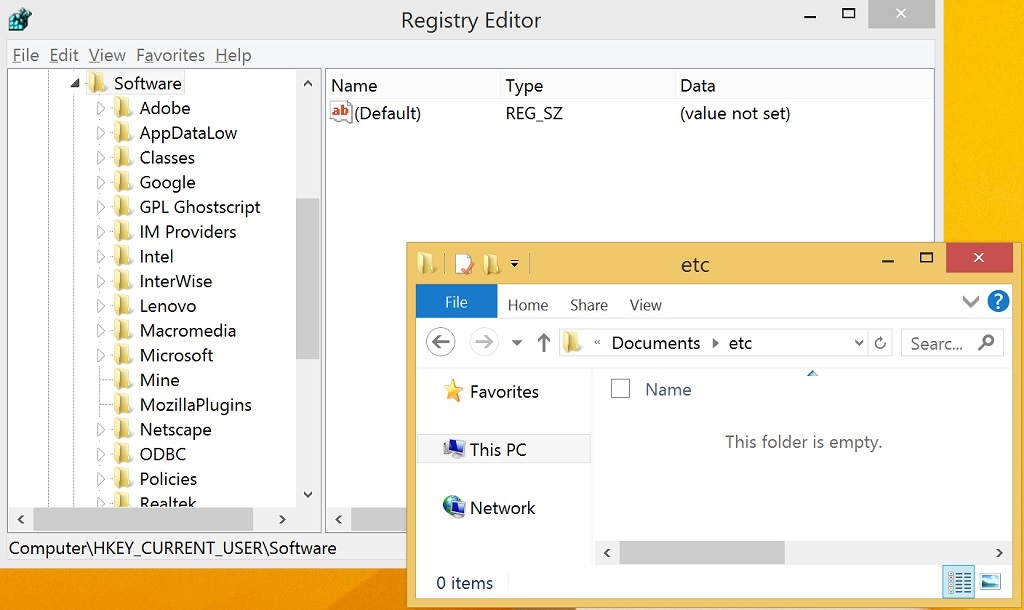Image resolution: width=1024 pixels, height=610 pixels.
Task: Click the AppDataLow key folder icon
Action: pos(123,133)
